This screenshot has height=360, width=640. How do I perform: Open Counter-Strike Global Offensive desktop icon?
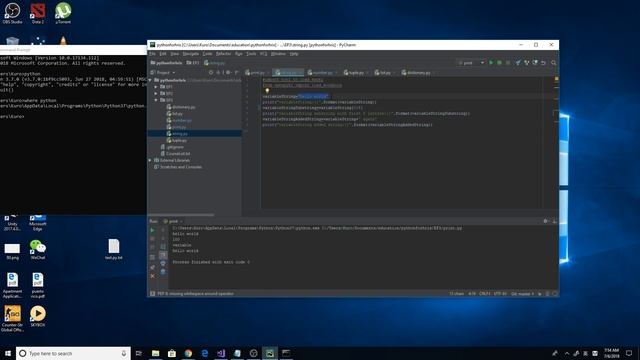click(12, 319)
